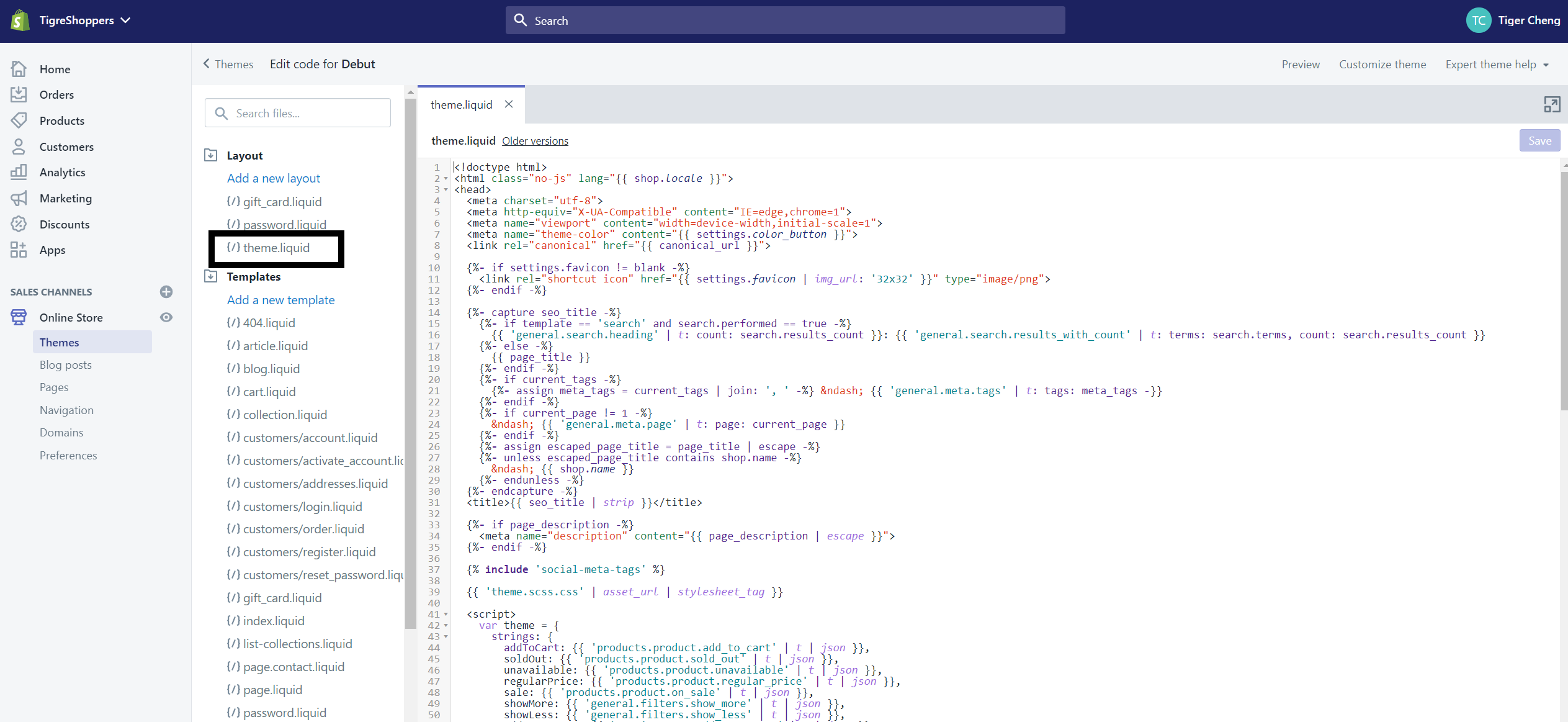
Task: Collapse the Layout file section
Action: 210,155
